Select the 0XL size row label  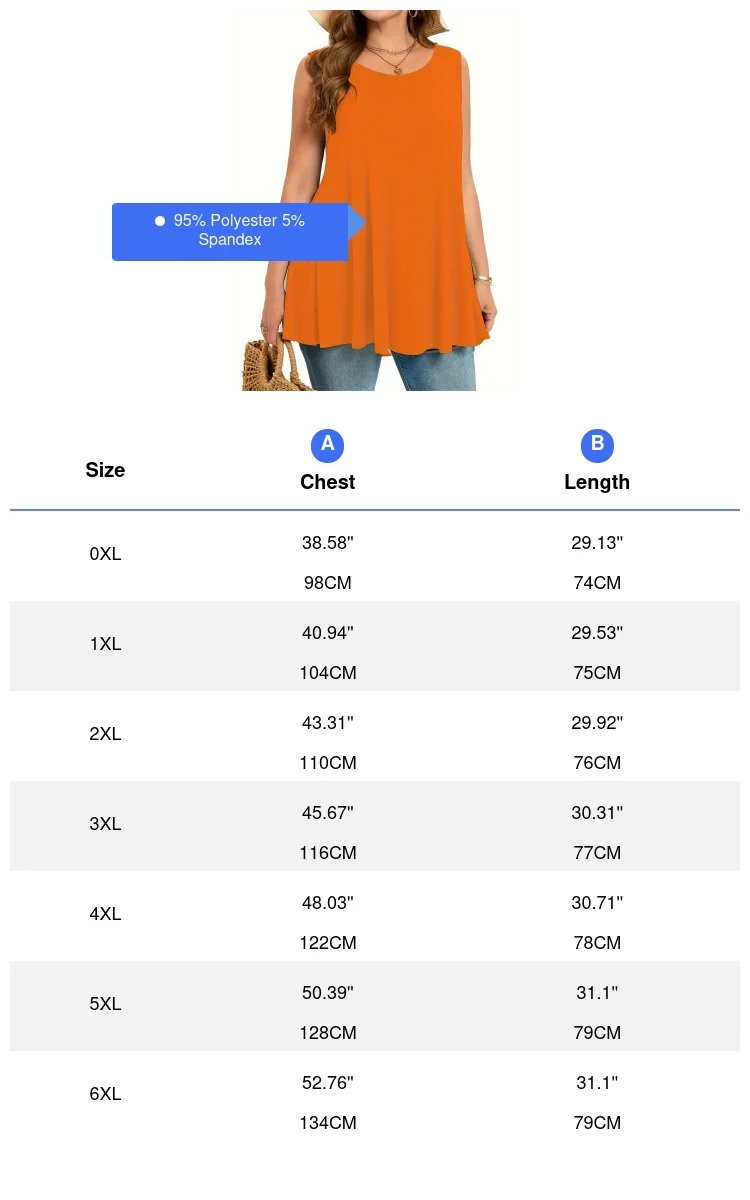(x=105, y=554)
